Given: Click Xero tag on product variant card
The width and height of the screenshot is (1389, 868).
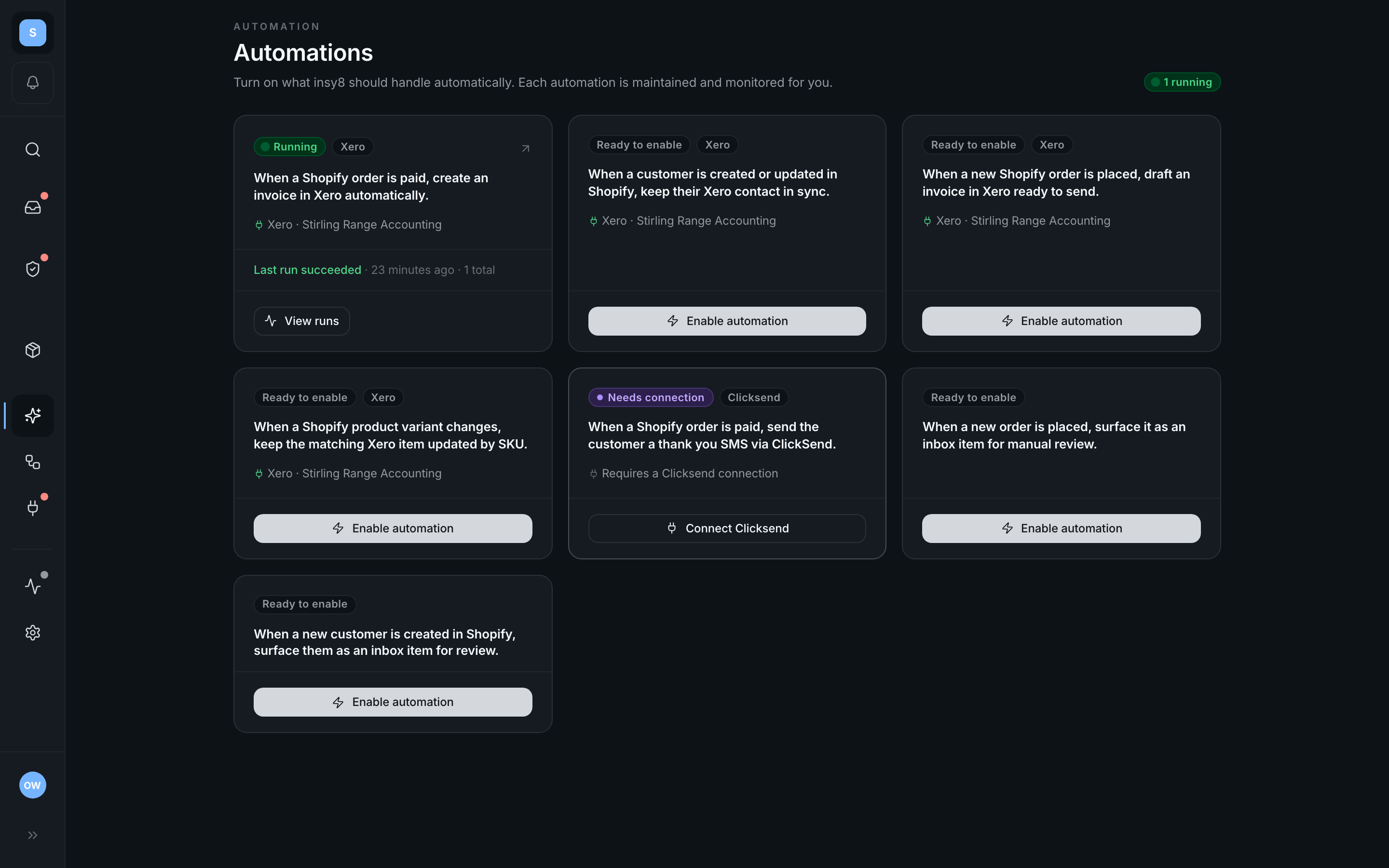Looking at the screenshot, I should click(383, 397).
